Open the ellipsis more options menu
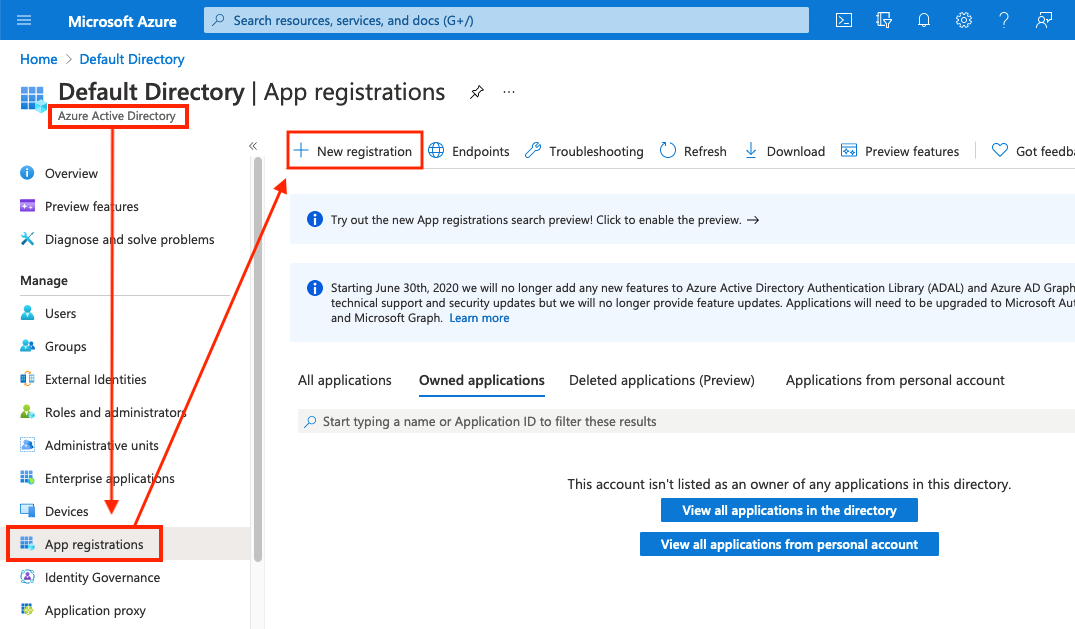1075x629 pixels. [509, 92]
